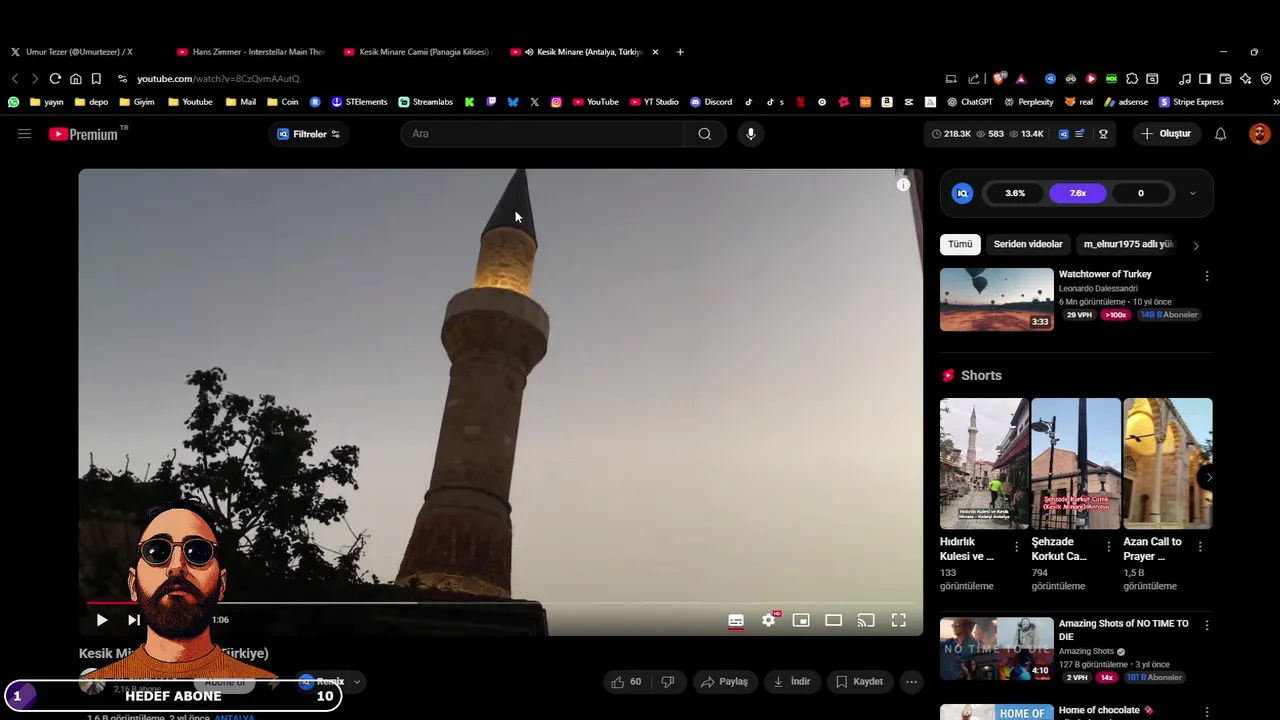Show the video info card
Viewport: 1280px width, 720px height.
[x=903, y=184]
